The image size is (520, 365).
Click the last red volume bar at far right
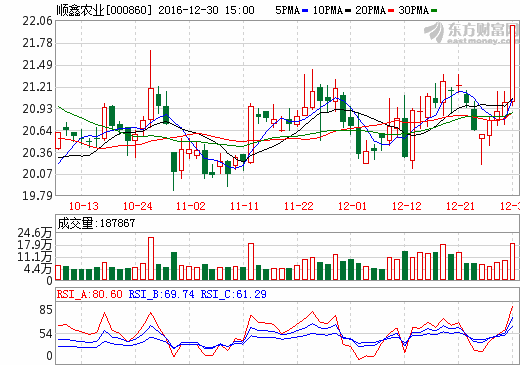coord(513,262)
